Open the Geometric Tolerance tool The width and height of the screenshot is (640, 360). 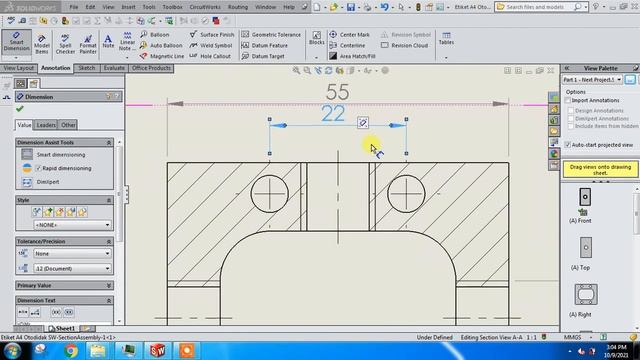click(x=271, y=35)
